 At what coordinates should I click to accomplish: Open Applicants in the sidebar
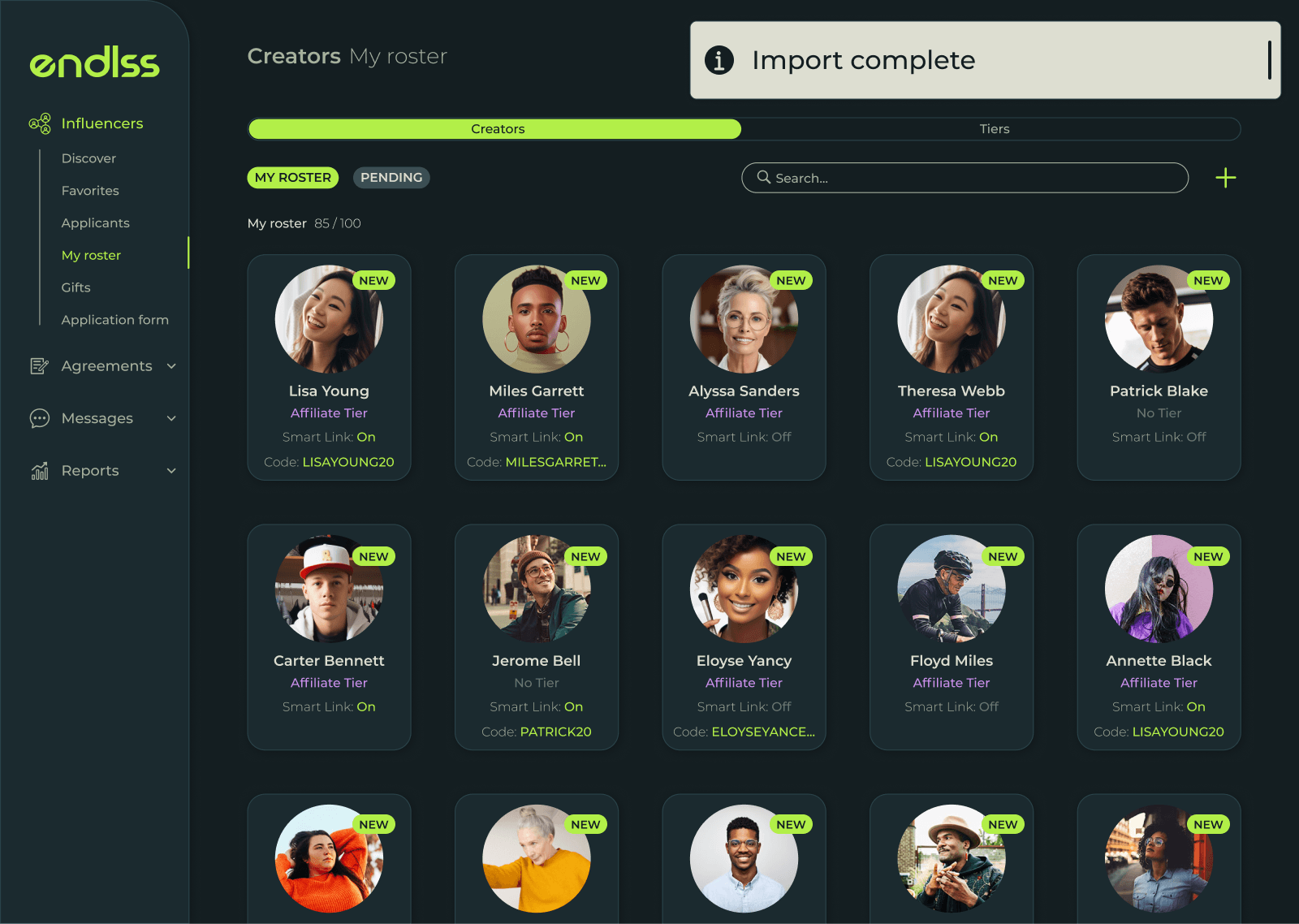click(96, 223)
